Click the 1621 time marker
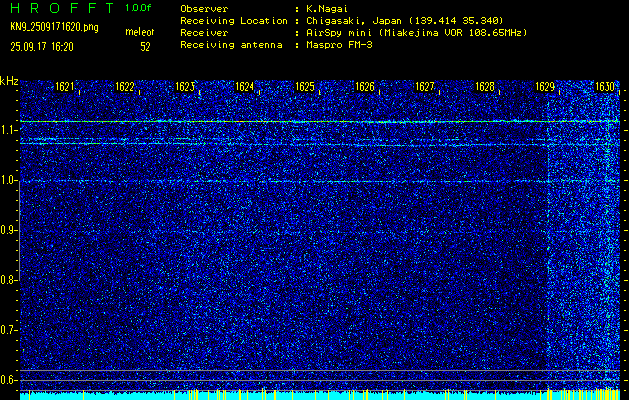Viewport: 629px width, 400px height. coord(64,87)
